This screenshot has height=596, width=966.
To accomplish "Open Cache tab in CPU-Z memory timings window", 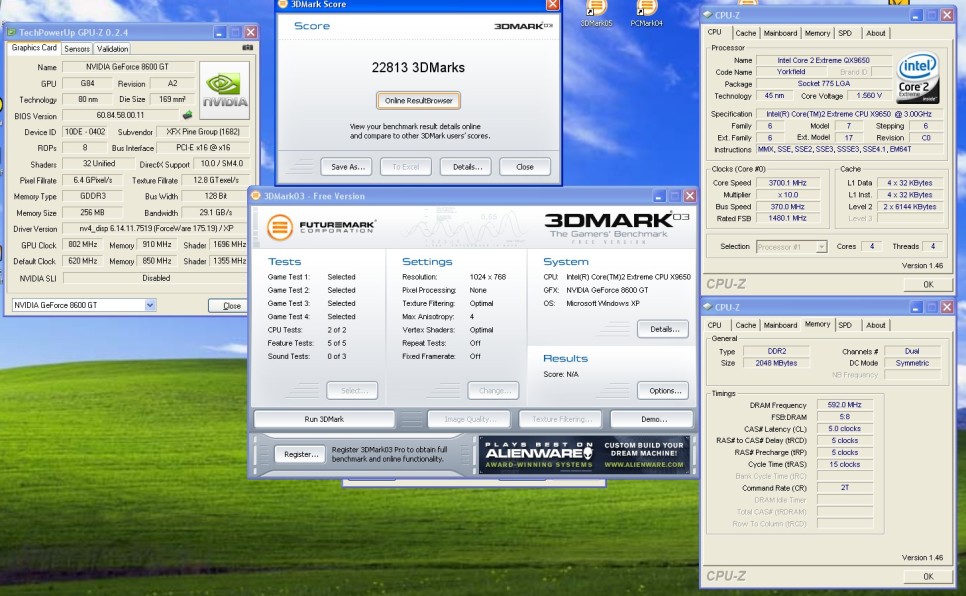I will click(745, 325).
